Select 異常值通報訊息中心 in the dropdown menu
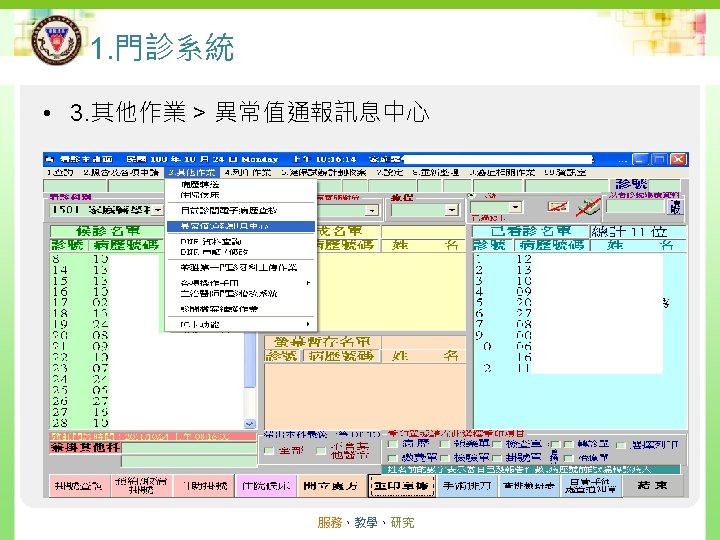 241,226
